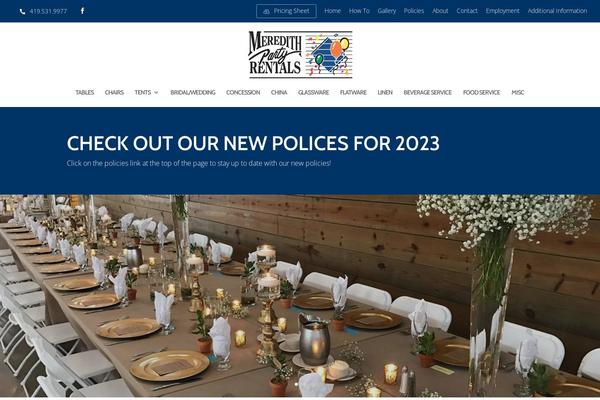Click the download icon in Pricing Sheet
The image size is (600, 400).
pyautogui.click(x=266, y=11)
